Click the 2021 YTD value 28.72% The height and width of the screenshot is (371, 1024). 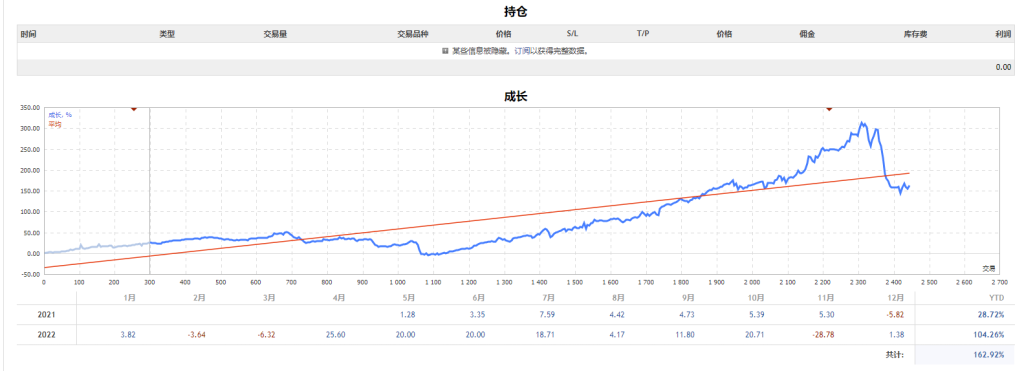[991, 315]
